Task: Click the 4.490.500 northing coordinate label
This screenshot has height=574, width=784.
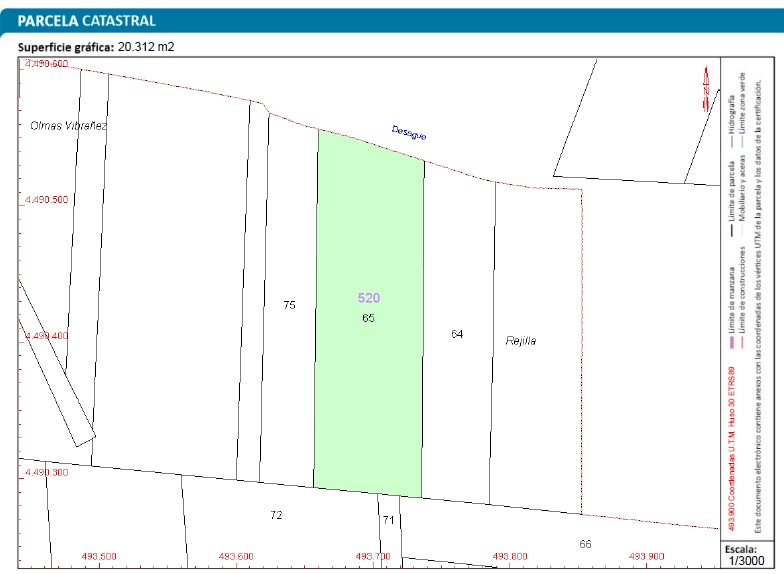Action: coord(45,200)
